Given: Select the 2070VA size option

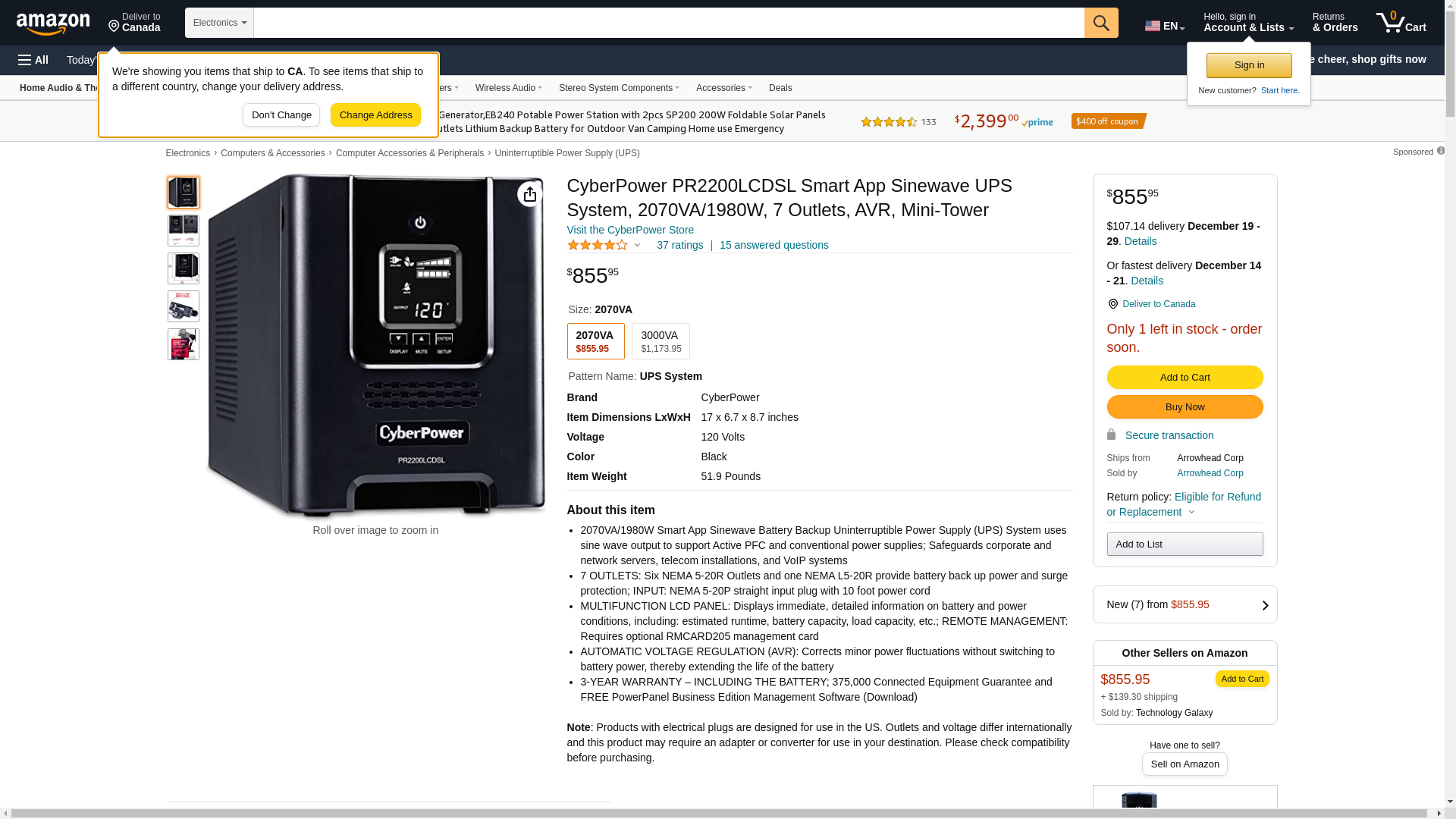Looking at the screenshot, I should click(595, 341).
